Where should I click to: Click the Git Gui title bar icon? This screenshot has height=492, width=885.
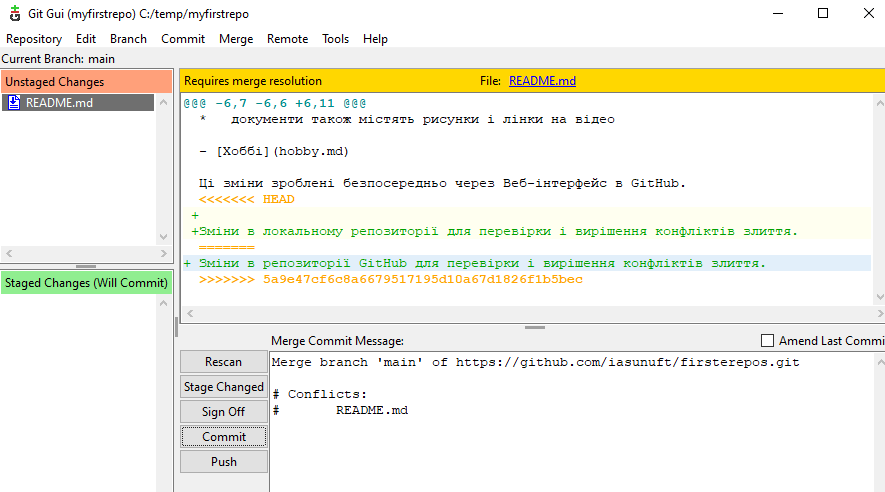pos(15,14)
